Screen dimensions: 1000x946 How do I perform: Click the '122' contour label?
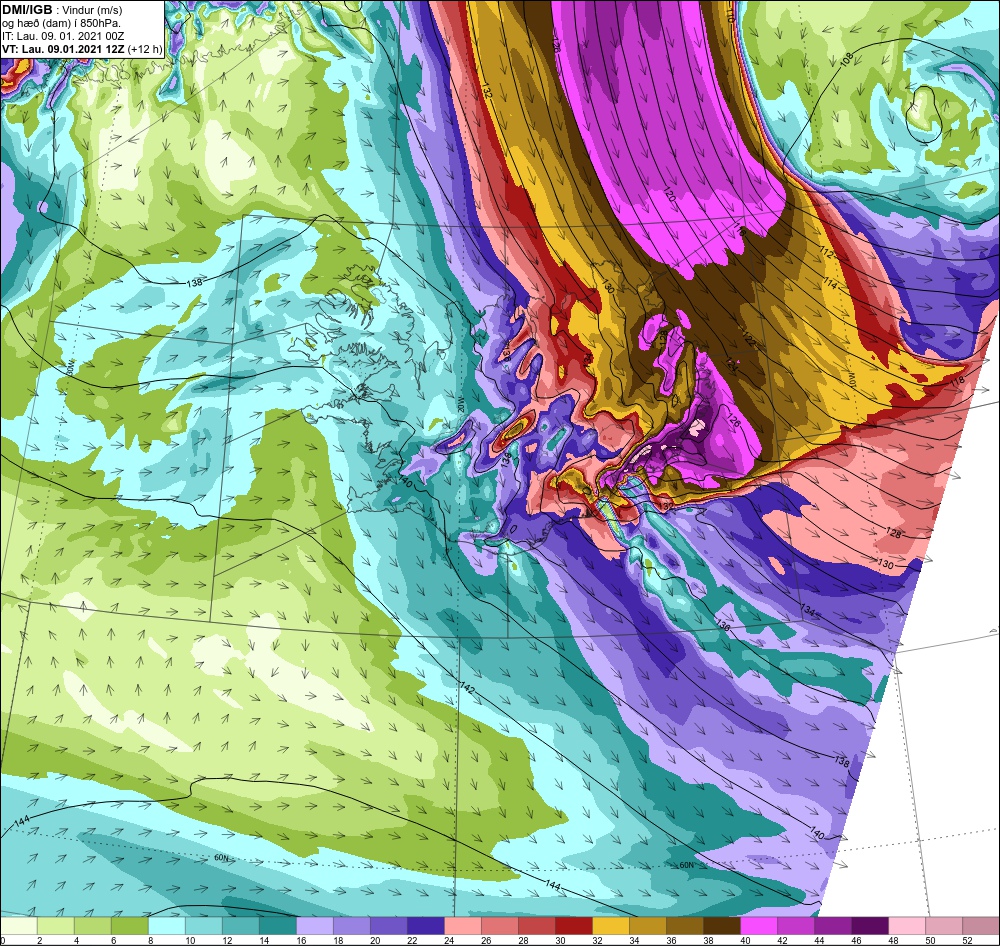[748, 341]
